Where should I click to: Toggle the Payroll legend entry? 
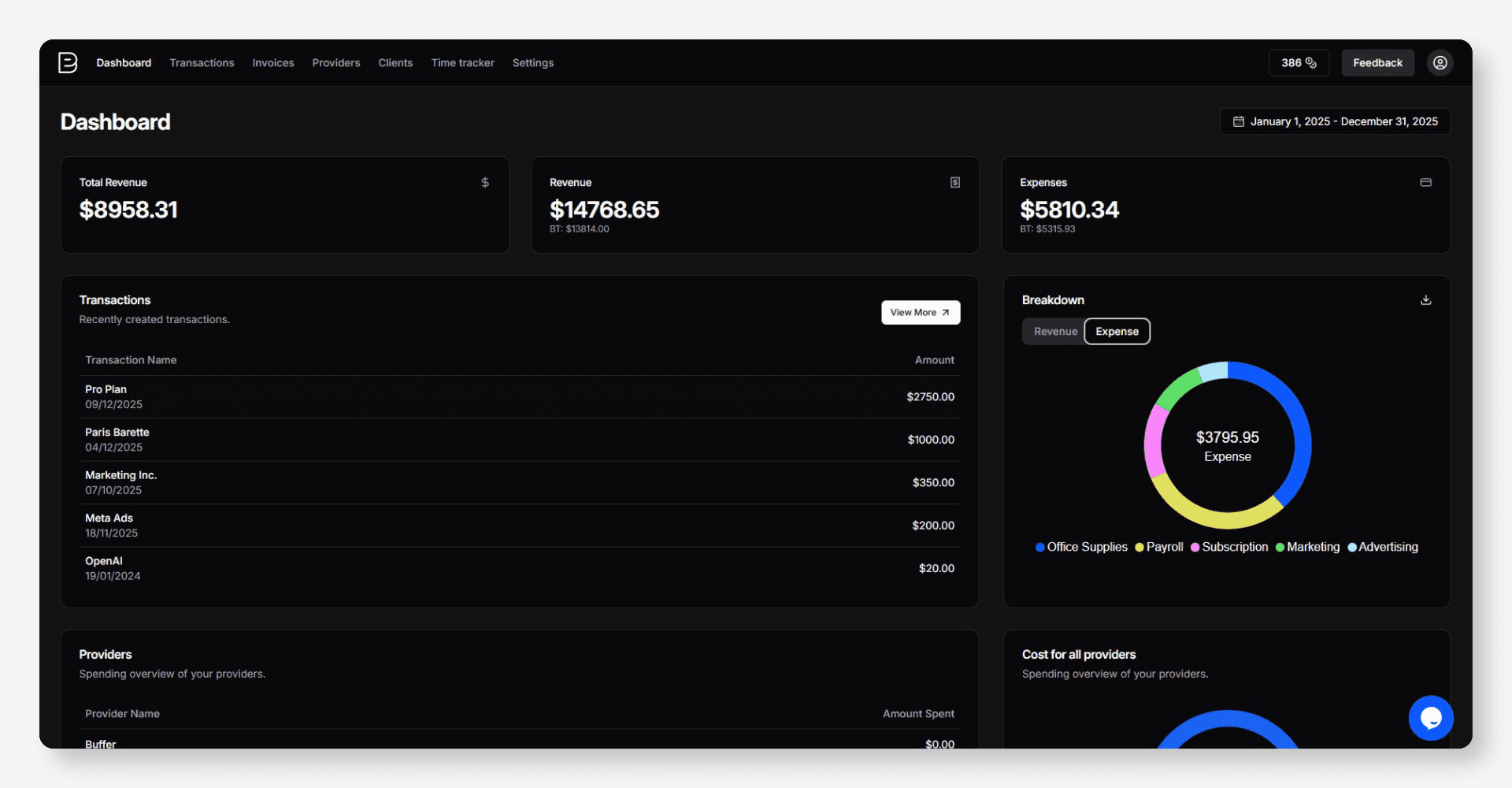click(x=1158, y=547)
